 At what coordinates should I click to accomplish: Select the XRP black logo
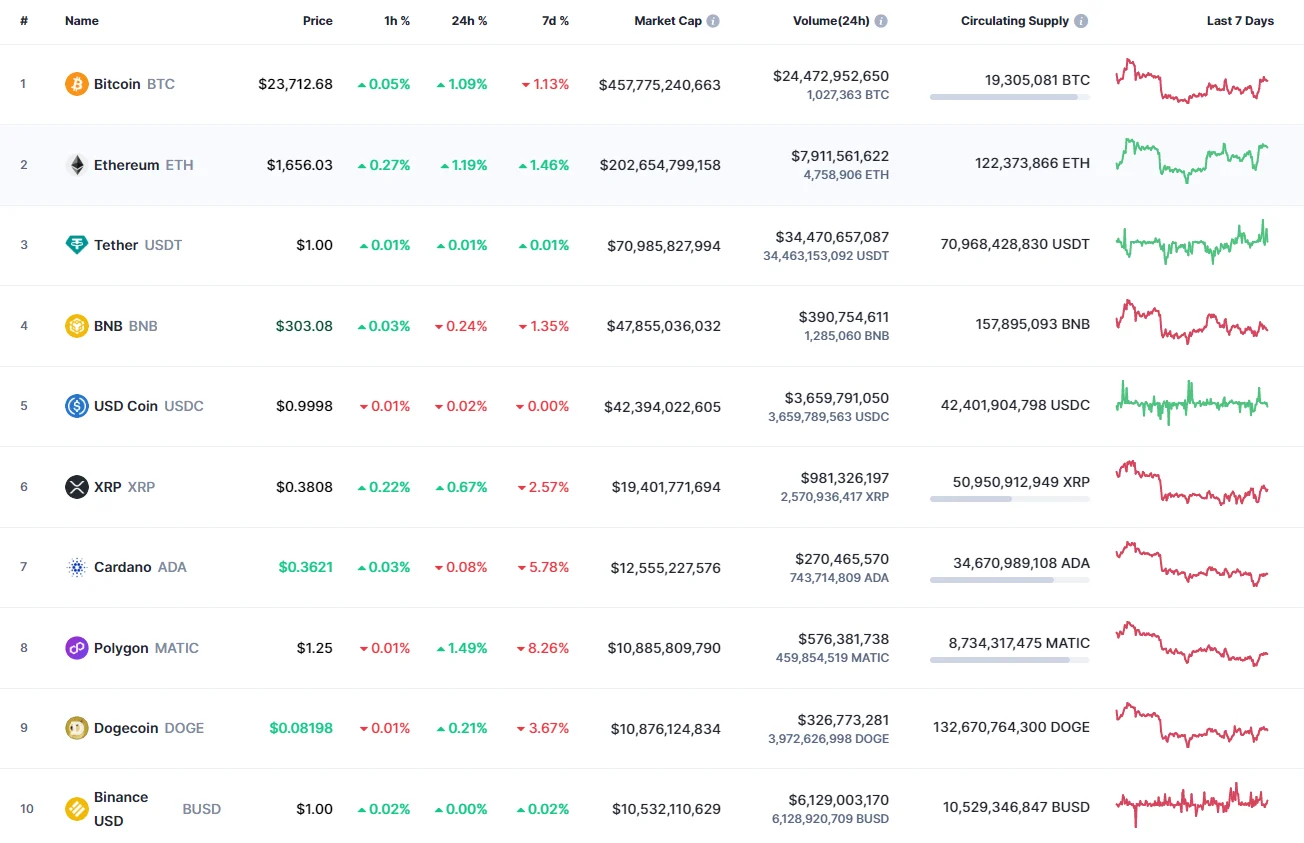click(x=76, y=487)
